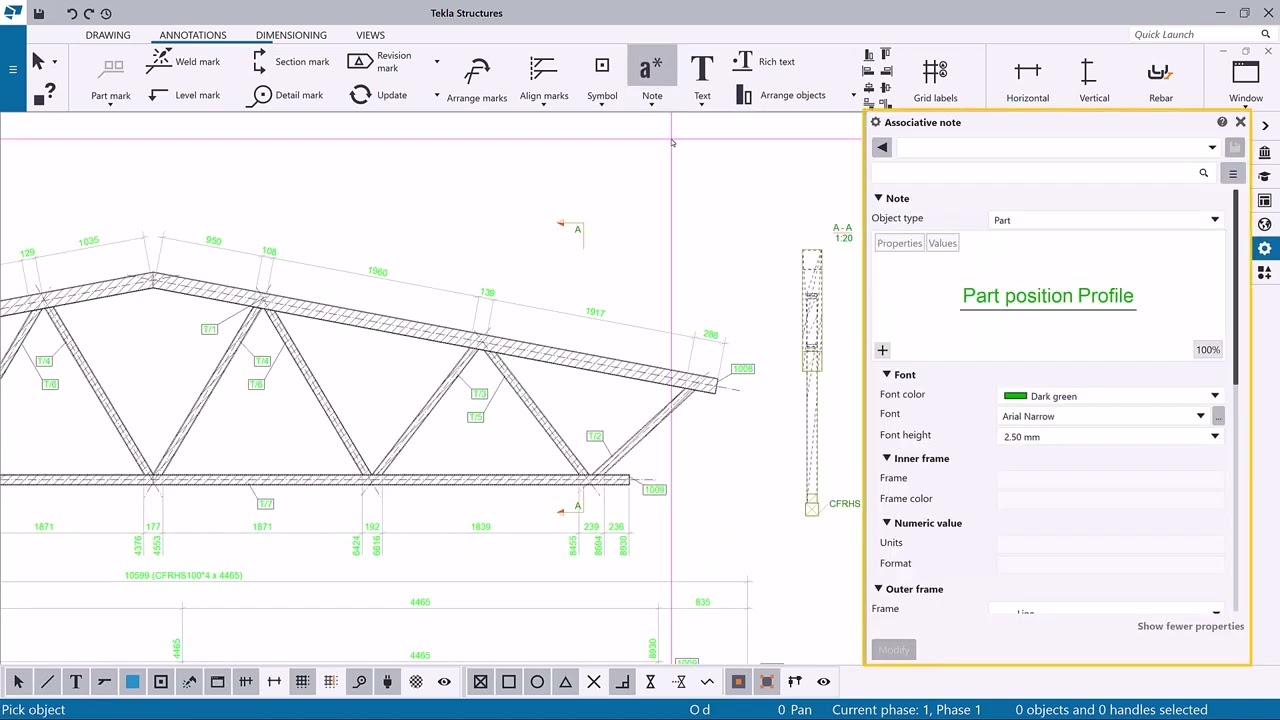Image resolution: width=1280 pixels, height=720 pixels.
Task: Collapse the Note section
Action: pyautogui.click(x=879, y=198)
